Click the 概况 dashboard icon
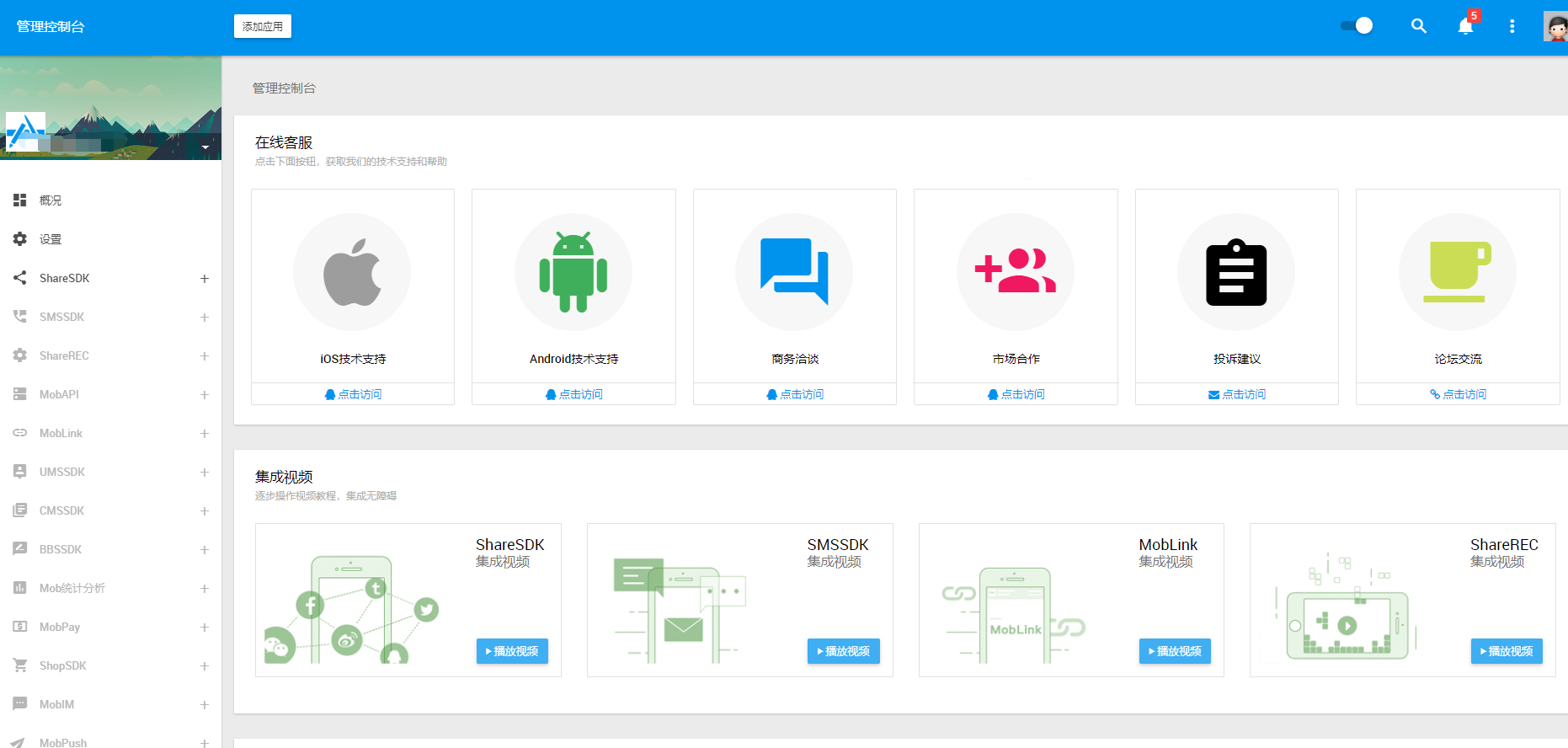The height and width of the screenshot is (748, 1568). (20, 200)
